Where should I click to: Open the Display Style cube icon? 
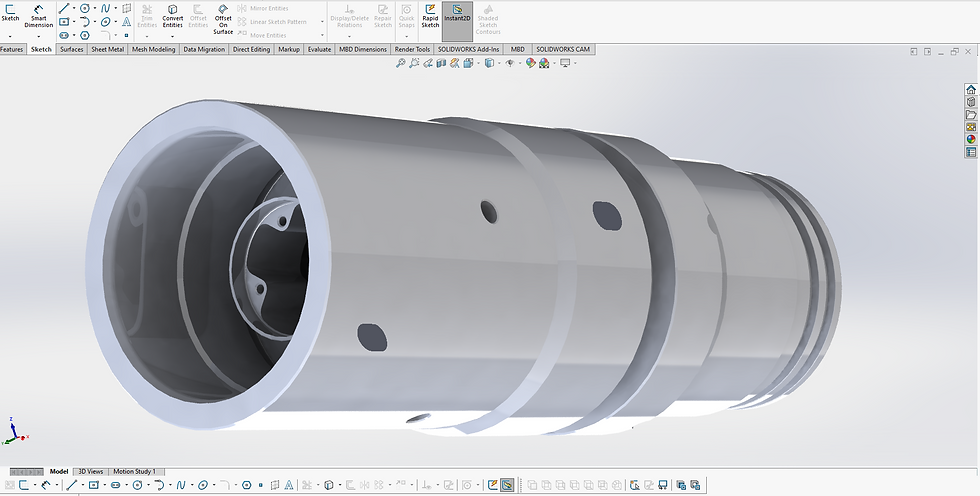coord(489,63)
